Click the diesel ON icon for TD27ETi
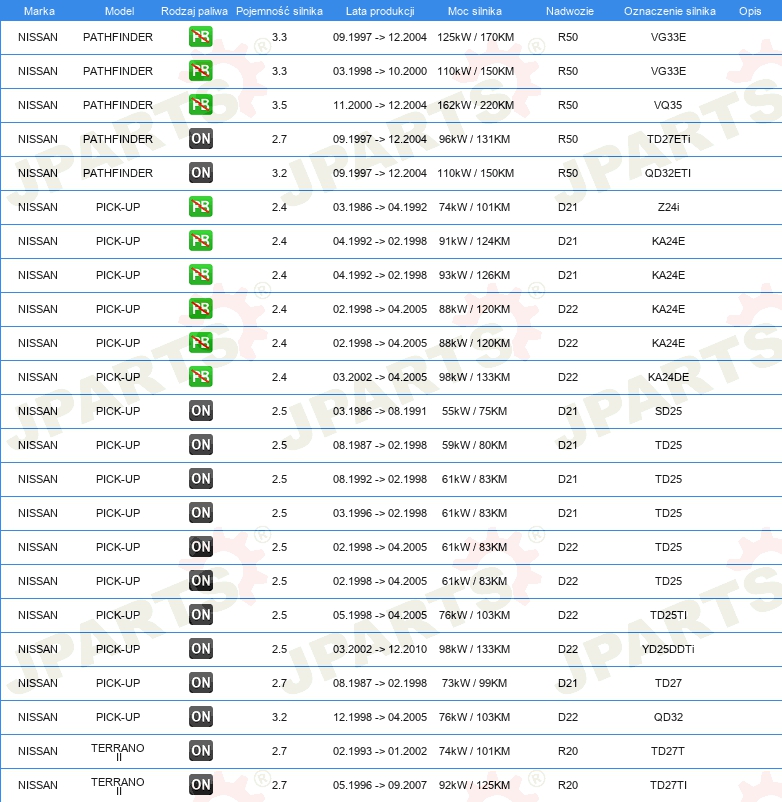 [200, 139]
